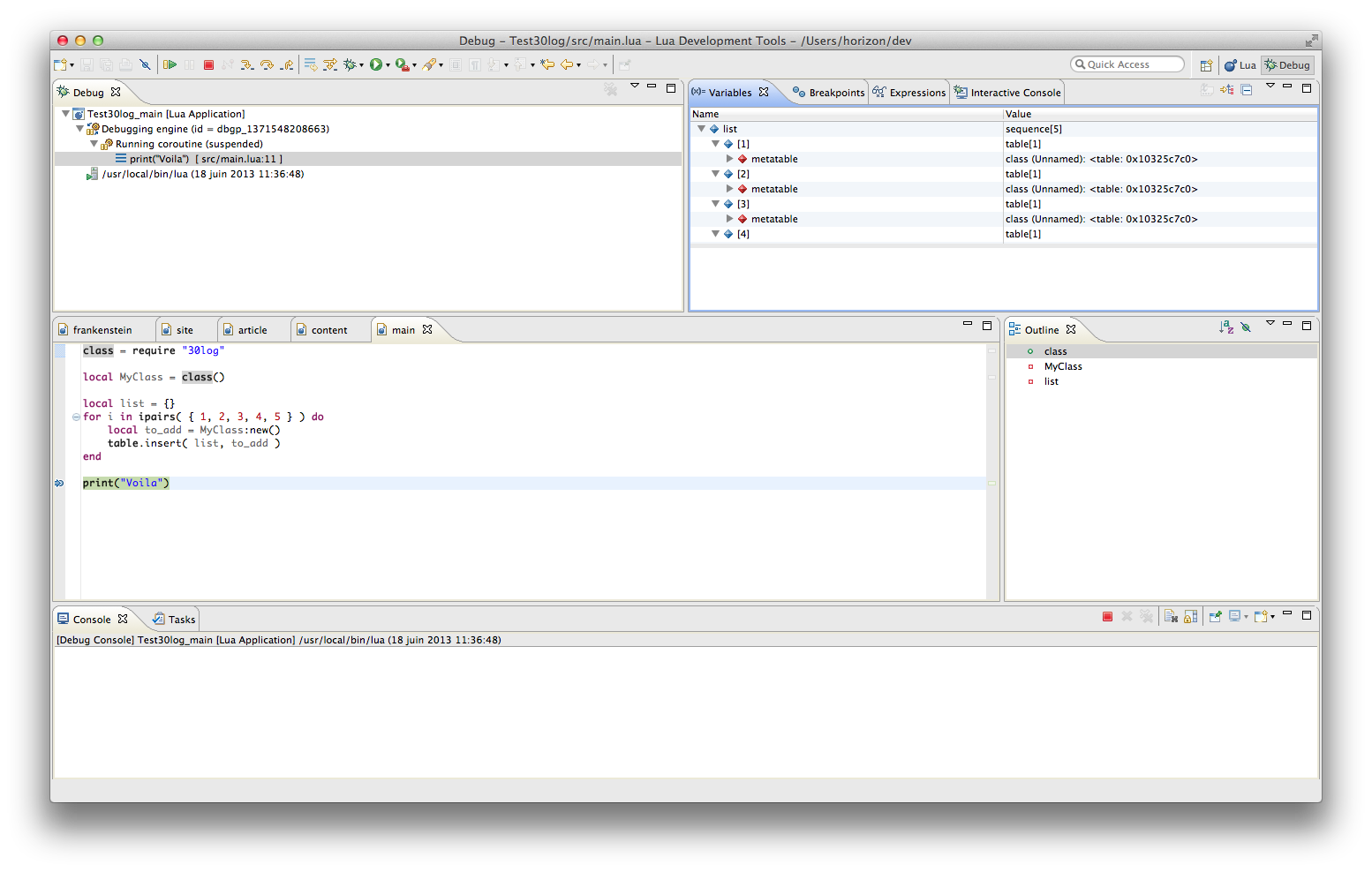The width and height of the screenshot is (1372, 872).
Task: Switch to the Tasks tab
Action: coord(174,620)
